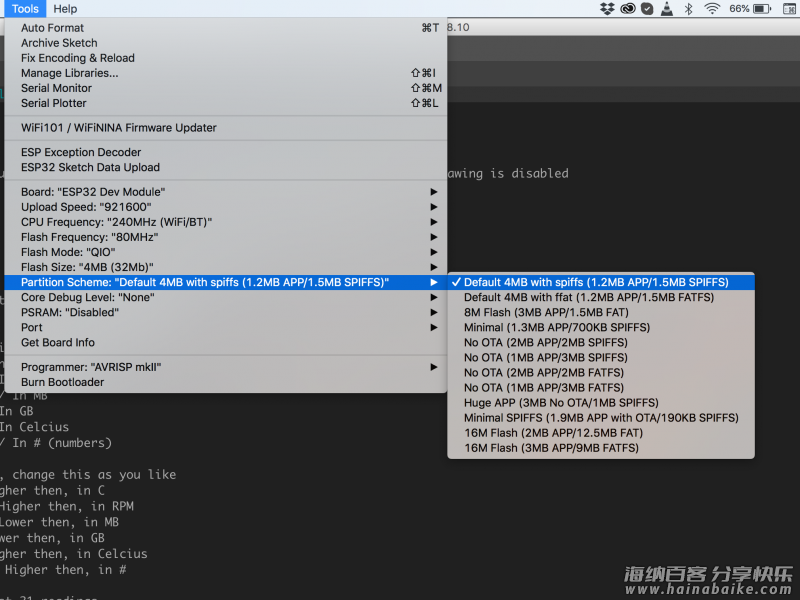800x600 pixels.
Task: Select No OTA (1MB APP/3MB FATFS)
Action: (x=601, y=388)
